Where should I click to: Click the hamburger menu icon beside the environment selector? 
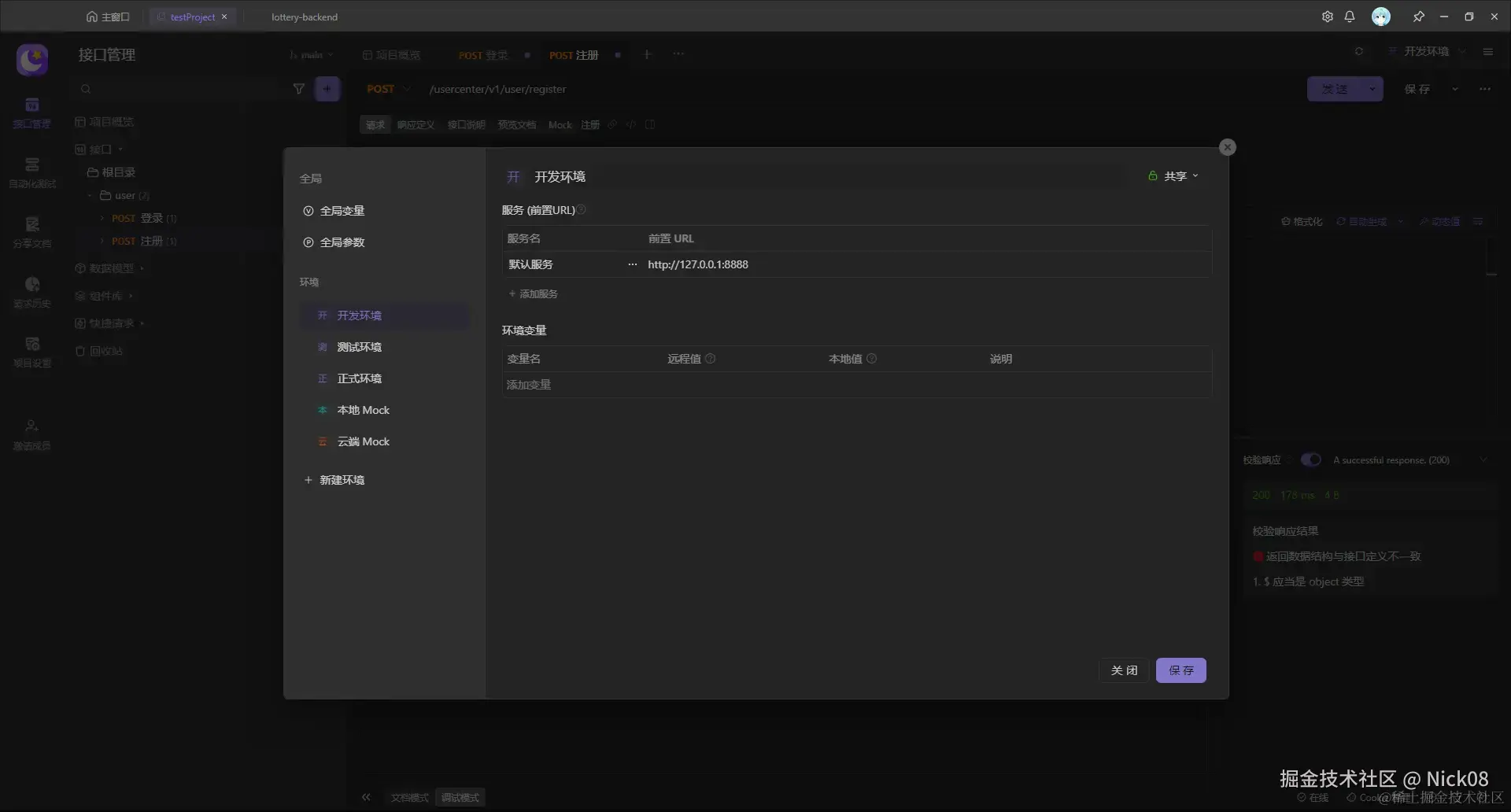[x=1487, y=51]
